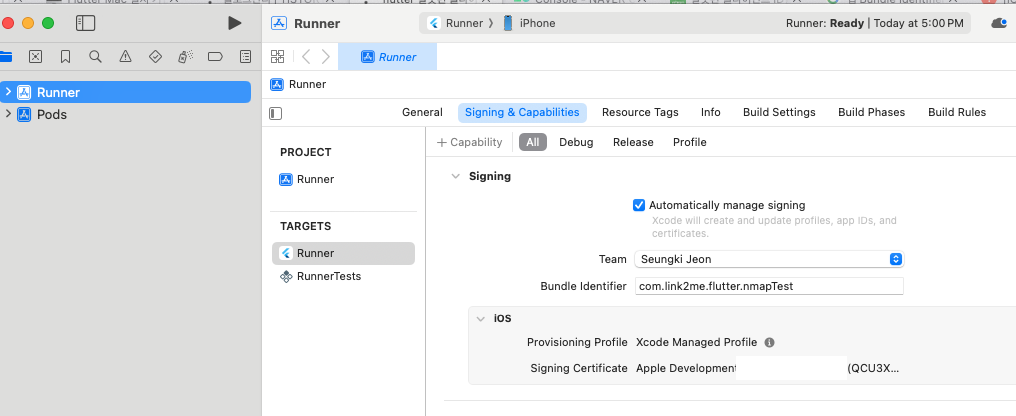Open the related items grid icon

(x=277, y=57)
